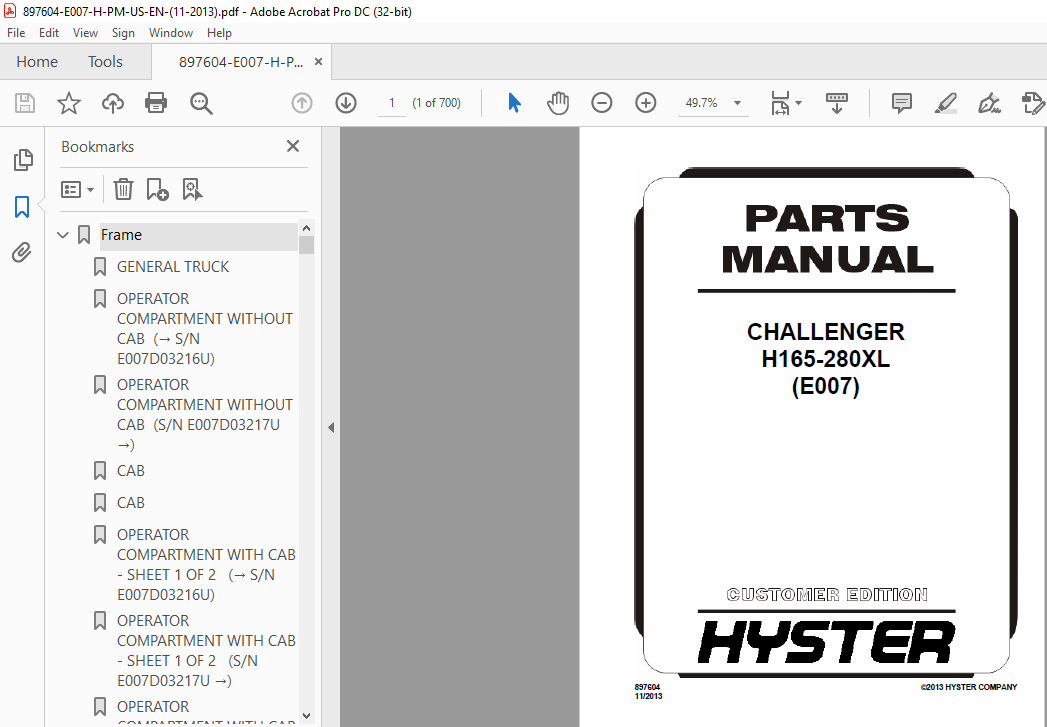The width and height of the screenshot is (1047, 727).
Task: Go to next page arrow
Action: 346,103
